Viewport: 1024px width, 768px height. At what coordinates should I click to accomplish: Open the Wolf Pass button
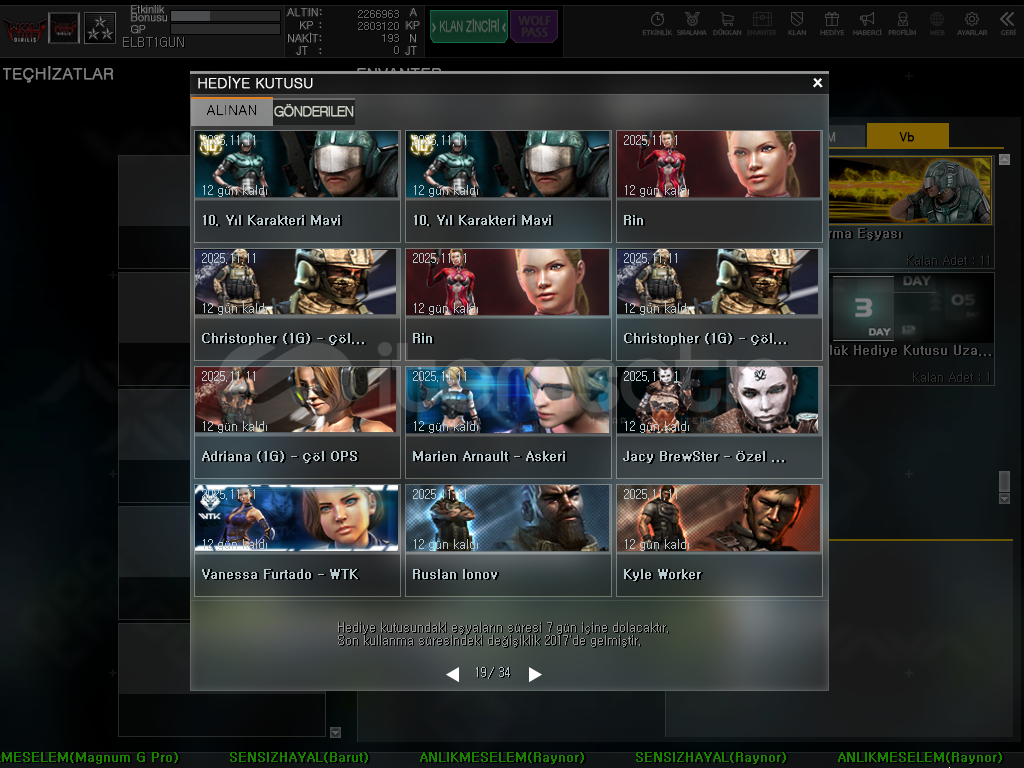pos(534,27)
